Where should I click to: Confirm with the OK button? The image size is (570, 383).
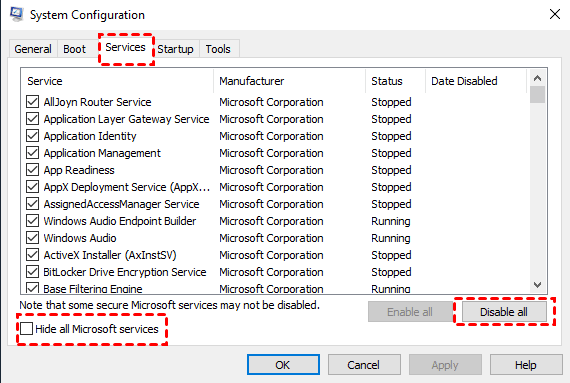click(283, 365)
